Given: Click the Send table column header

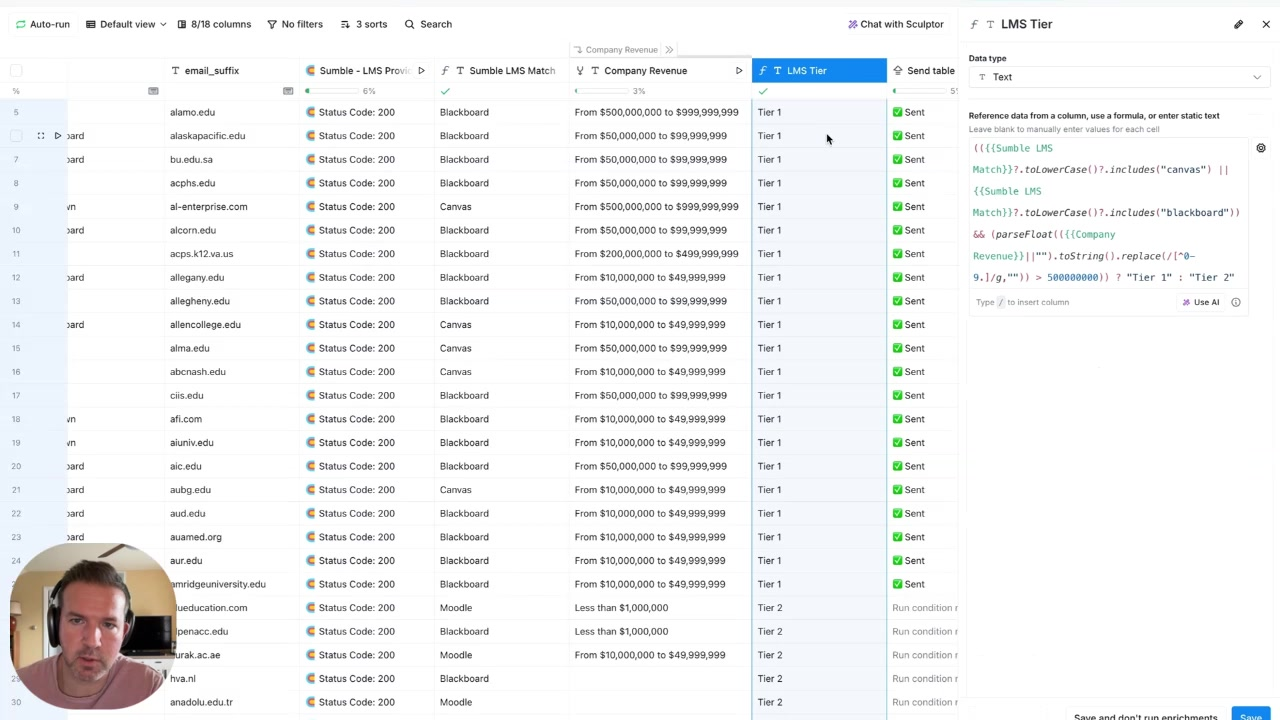Looking at the screenshot, I should tap(924, 70).
